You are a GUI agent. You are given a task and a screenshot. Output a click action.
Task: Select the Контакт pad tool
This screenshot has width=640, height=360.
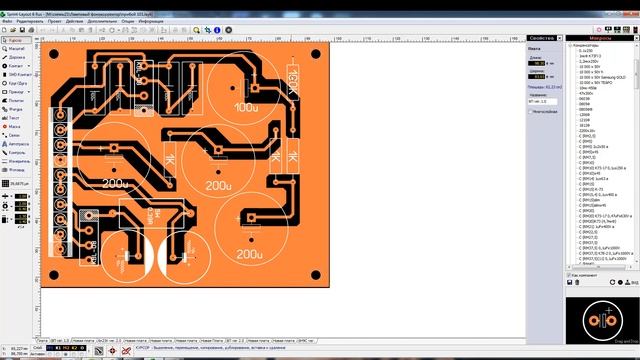click(13, 66)
